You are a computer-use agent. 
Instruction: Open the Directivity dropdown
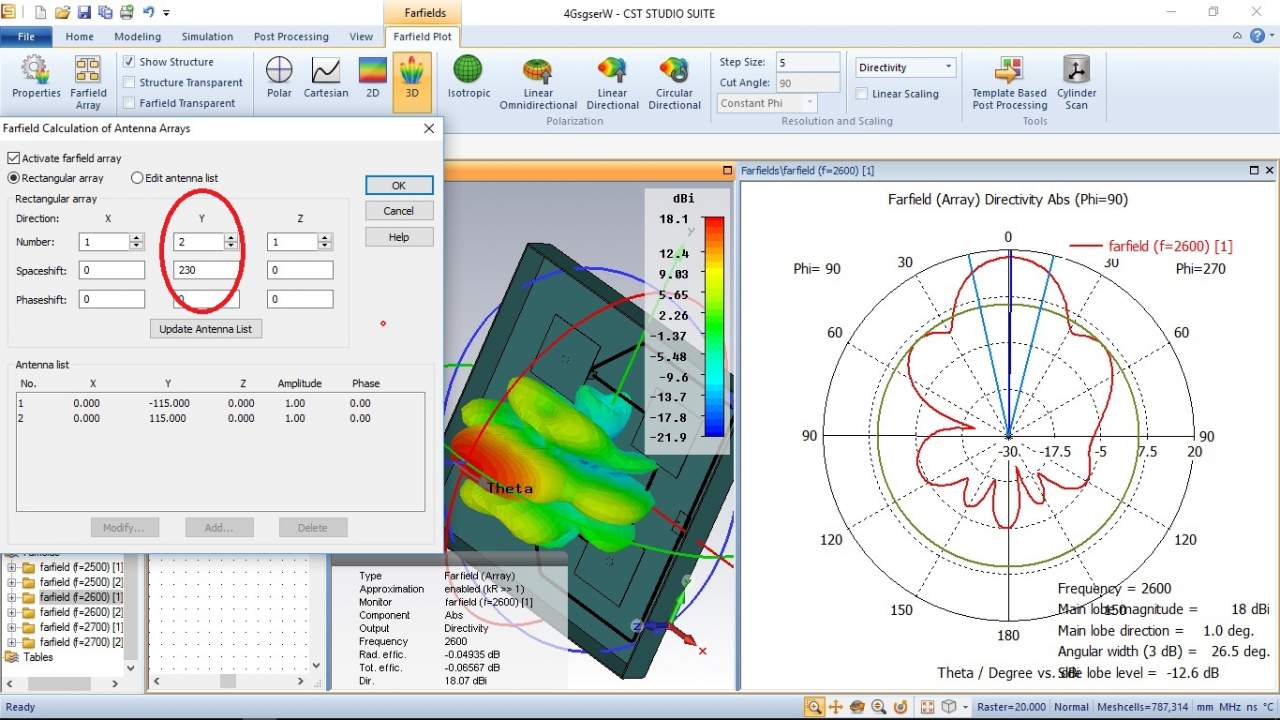coord(905,68)
